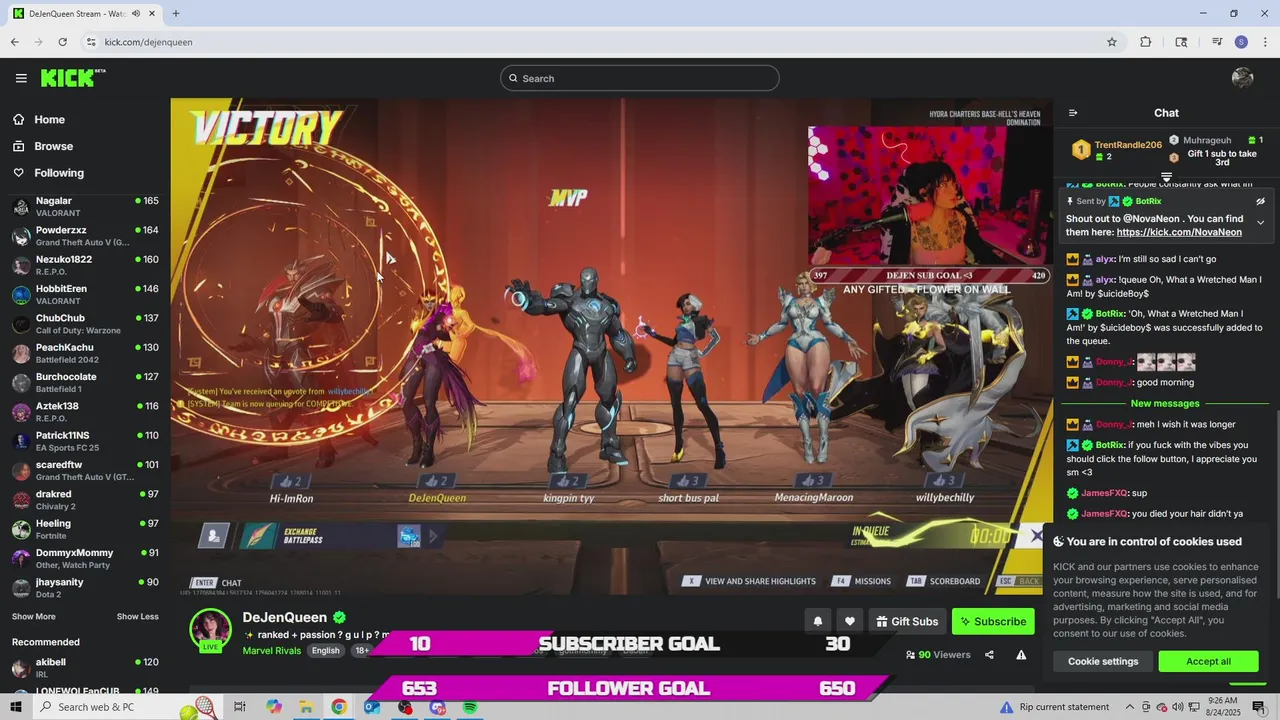View site information icon in address bar
The image size is (1280, 720).
[91, 42]
